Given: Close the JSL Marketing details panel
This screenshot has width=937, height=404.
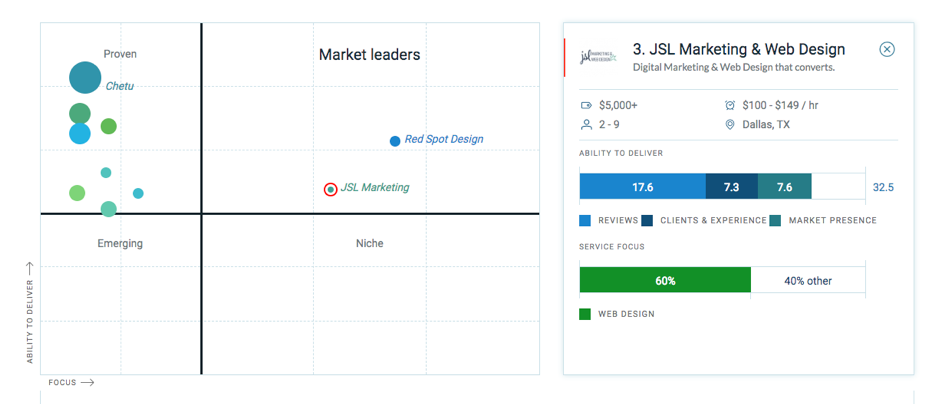Looking at the screenshot, I should (x=887, y=50).
